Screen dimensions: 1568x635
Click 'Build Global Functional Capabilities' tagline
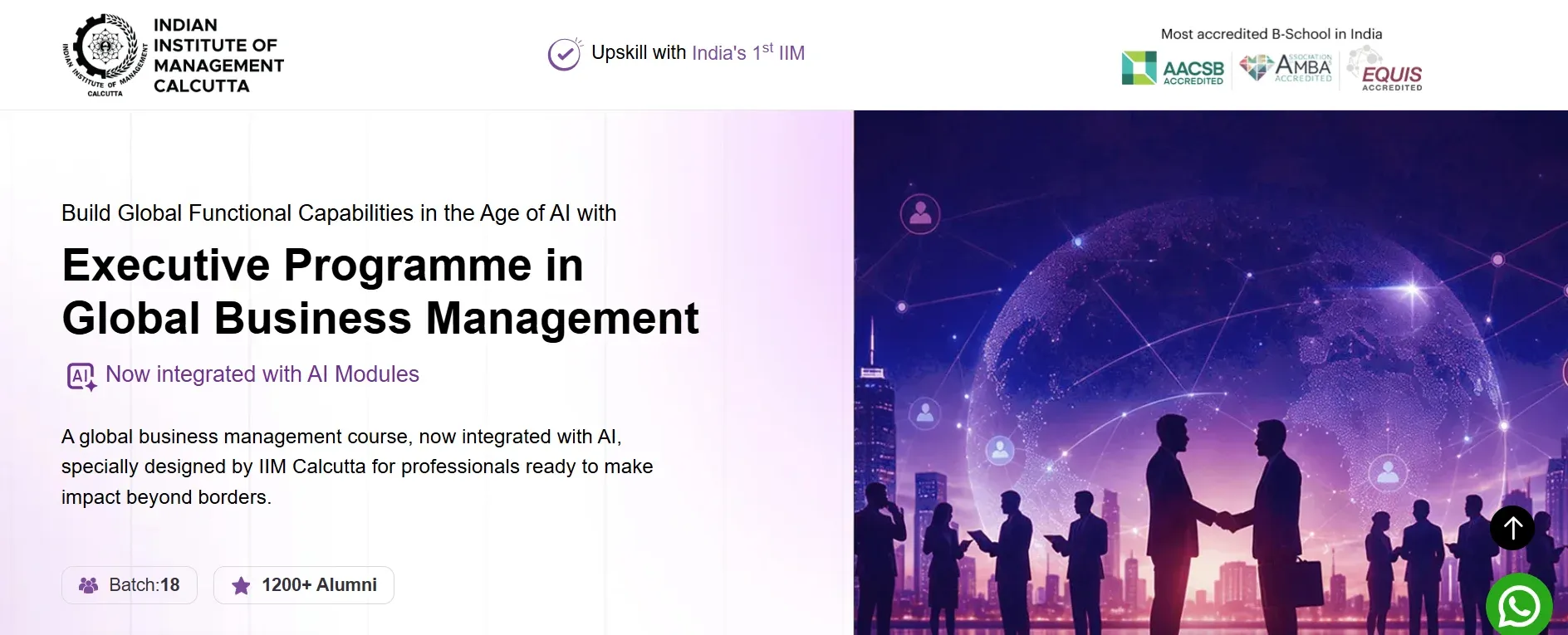pyautogui.click(x=339, y=213)
